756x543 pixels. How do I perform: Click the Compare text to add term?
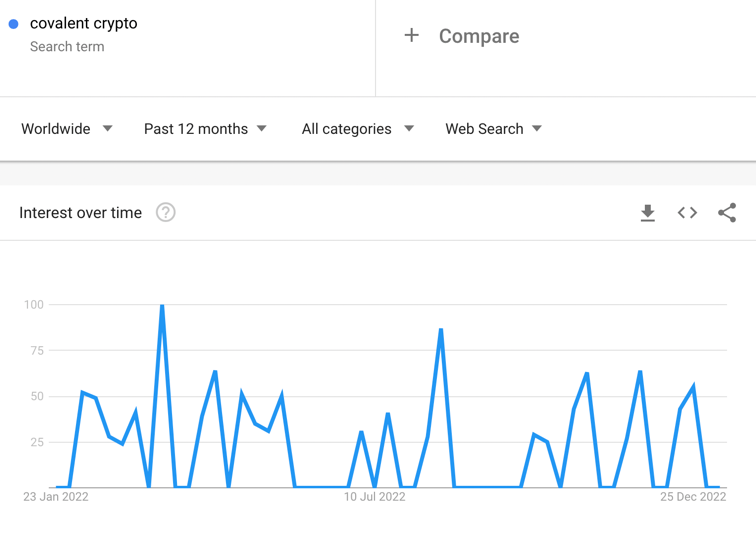tap(479, 36)
